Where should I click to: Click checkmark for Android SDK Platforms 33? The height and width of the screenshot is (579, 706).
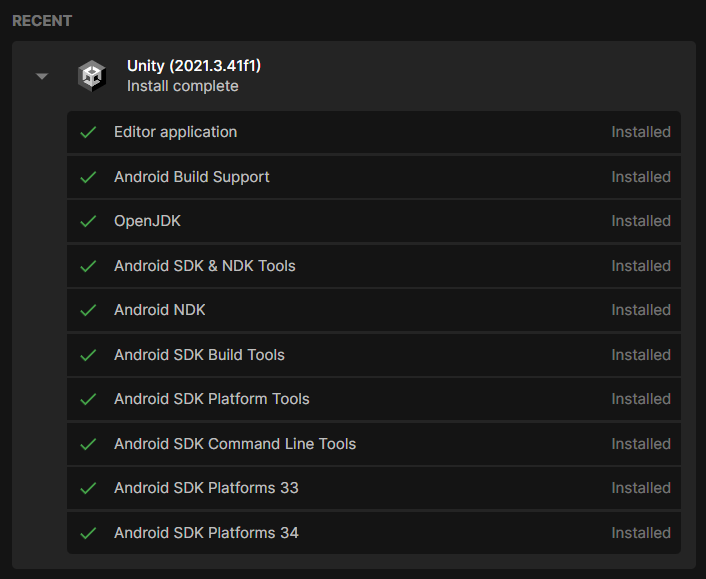click(x=88, y=488)
